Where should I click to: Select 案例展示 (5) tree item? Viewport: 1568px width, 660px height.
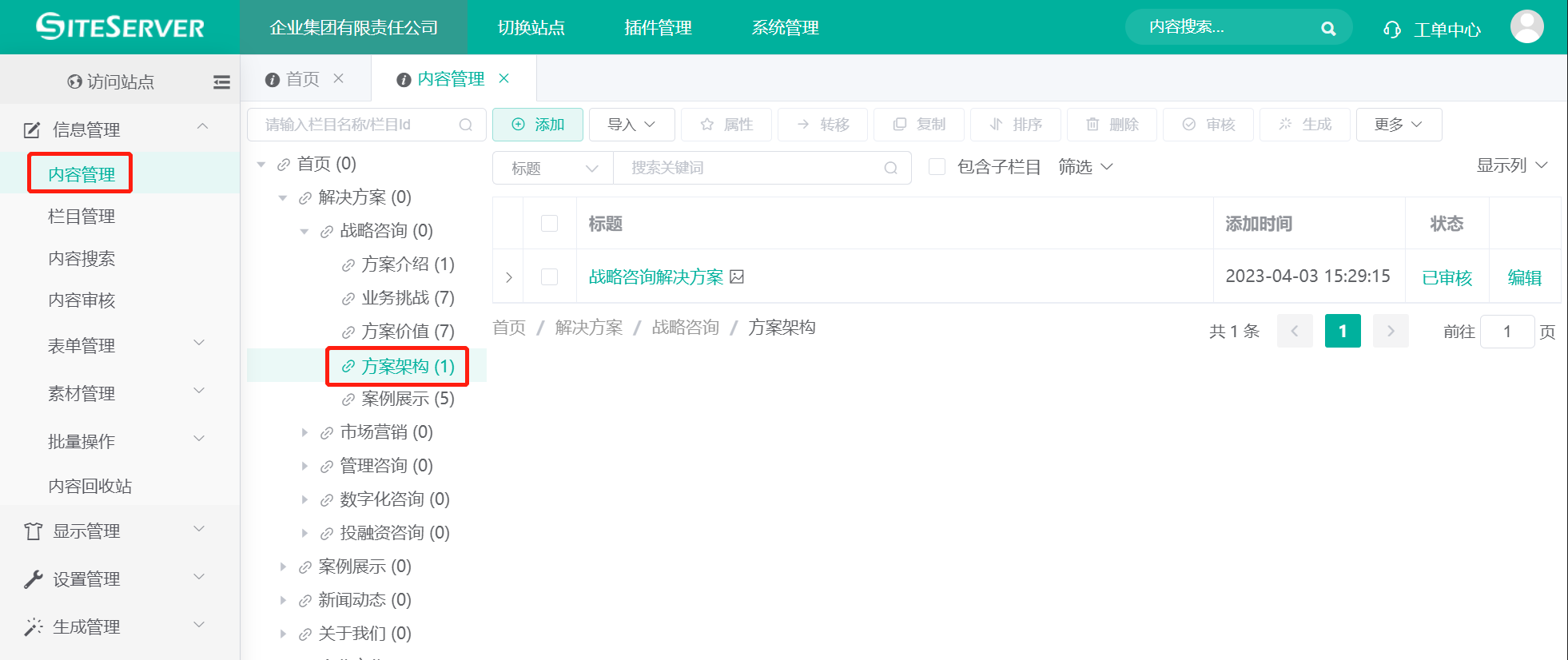(408, 399)
